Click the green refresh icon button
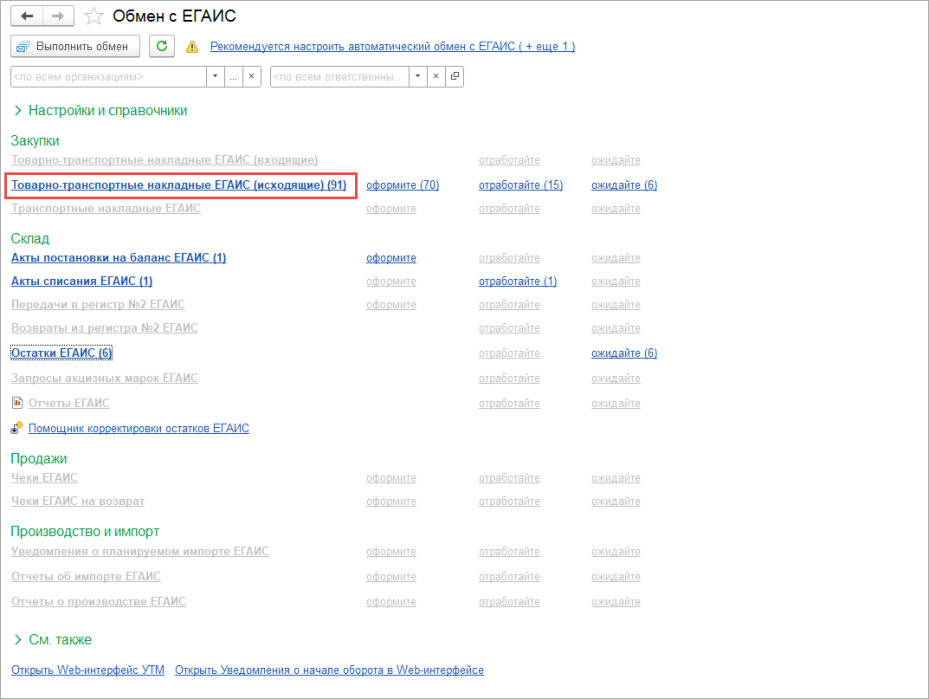 162,46
